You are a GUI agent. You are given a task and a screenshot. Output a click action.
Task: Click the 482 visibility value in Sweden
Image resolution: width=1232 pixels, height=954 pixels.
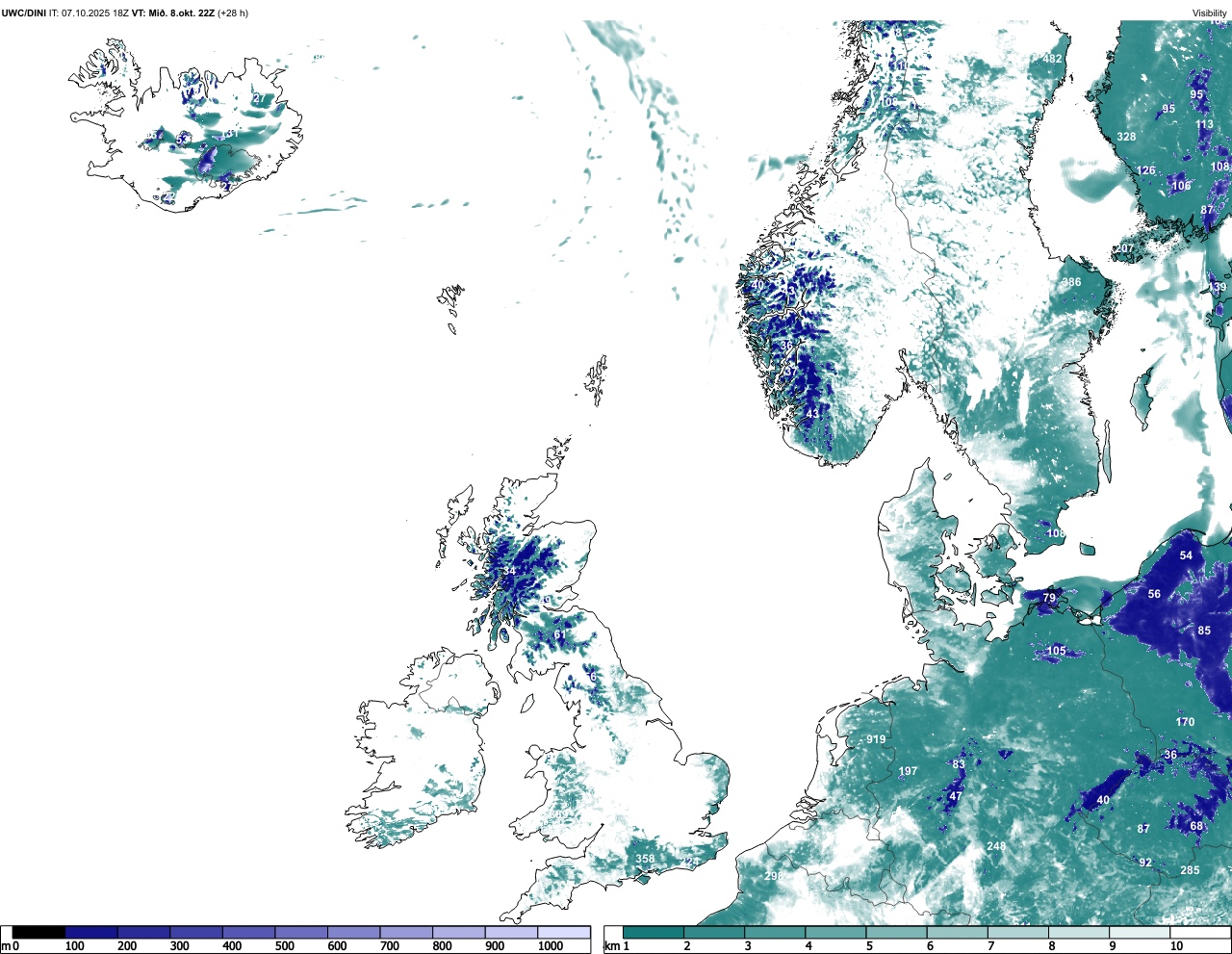(x=1052, y=59)
